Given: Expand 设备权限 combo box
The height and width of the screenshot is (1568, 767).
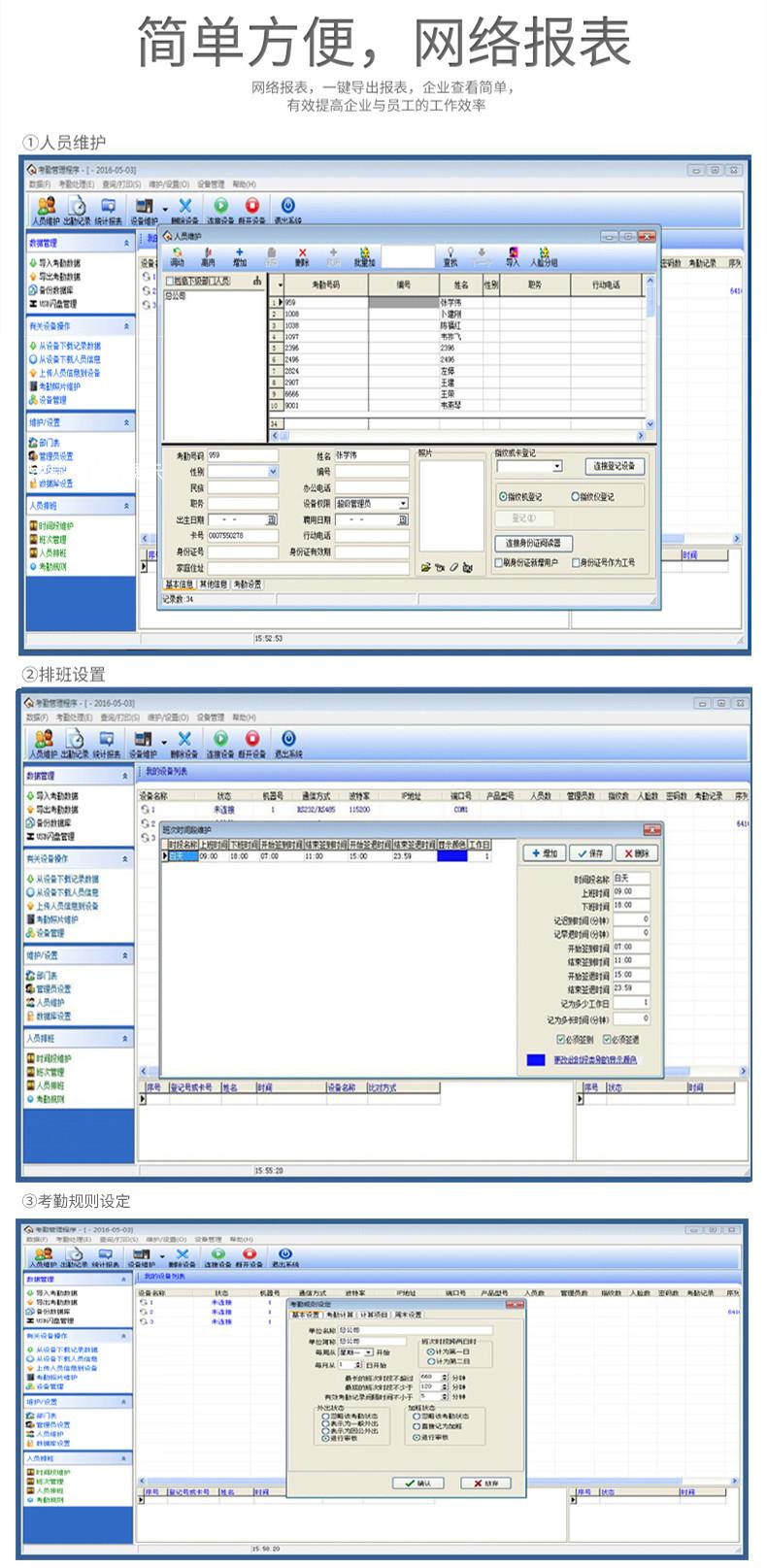Looking at the screenshot, I should [403, 504].
